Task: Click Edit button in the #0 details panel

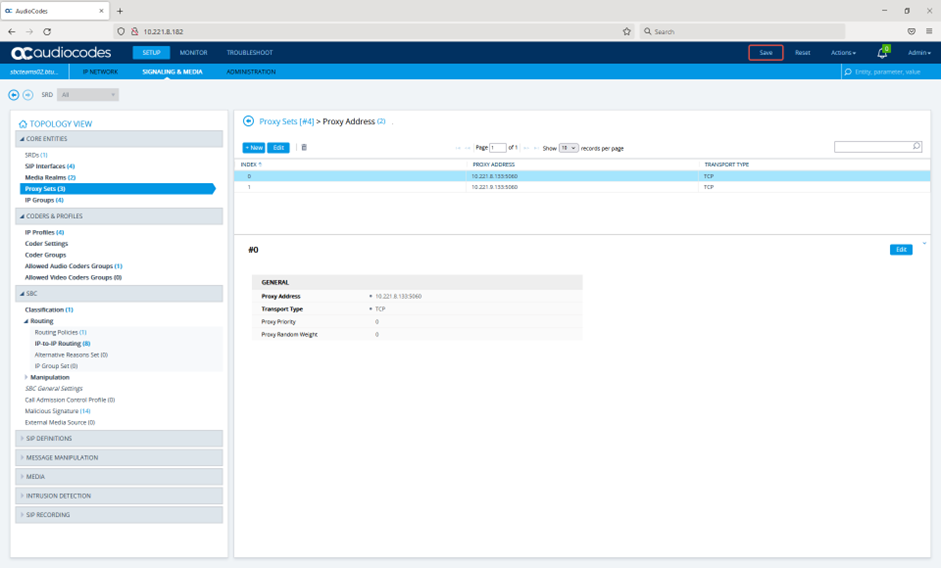Action: (901, 250)
